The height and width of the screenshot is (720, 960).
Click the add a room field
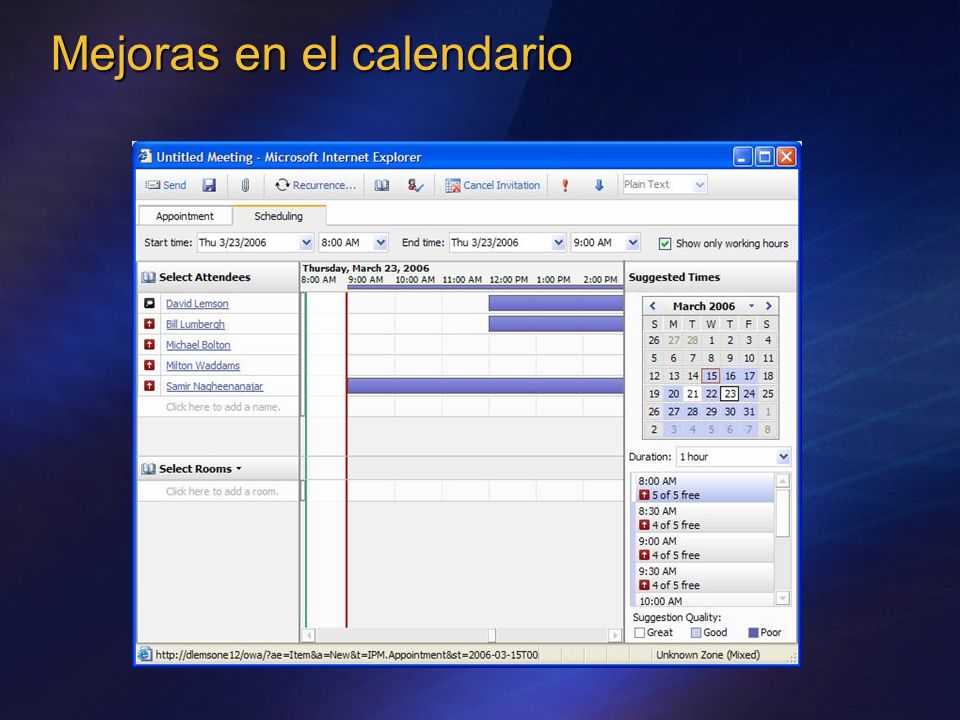click(222, 491)
